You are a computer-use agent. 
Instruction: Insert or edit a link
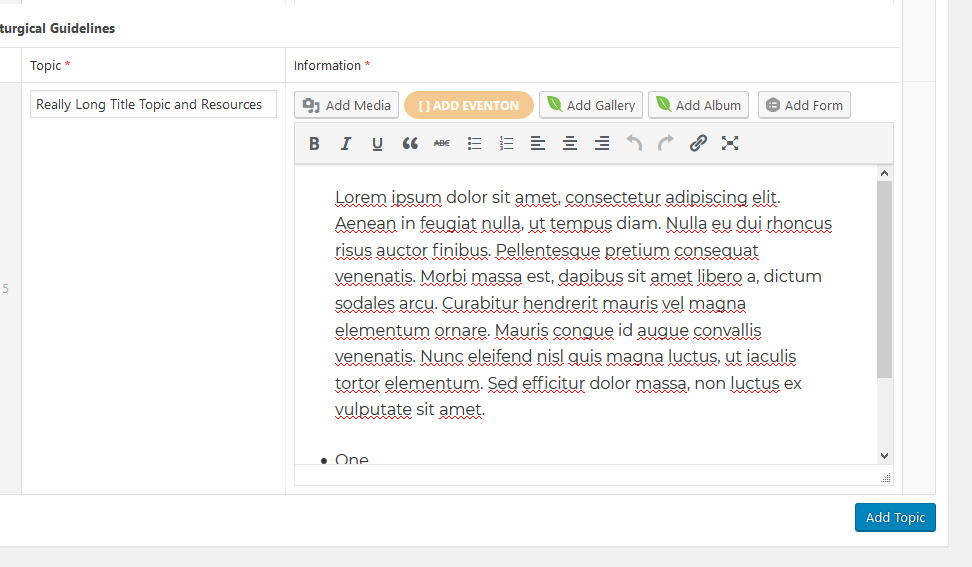(698, 143)
